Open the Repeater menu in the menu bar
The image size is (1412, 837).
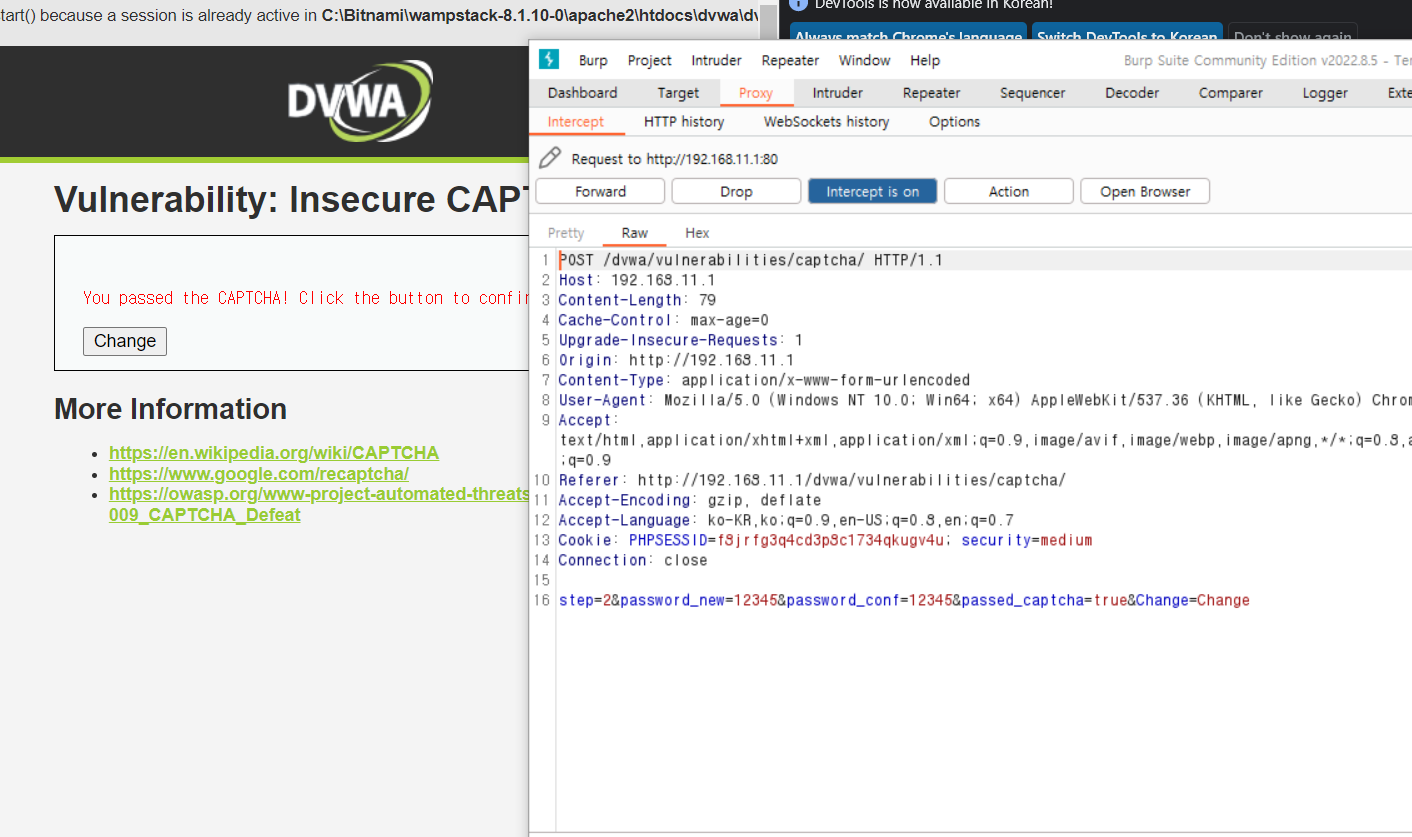pos(790,60)
